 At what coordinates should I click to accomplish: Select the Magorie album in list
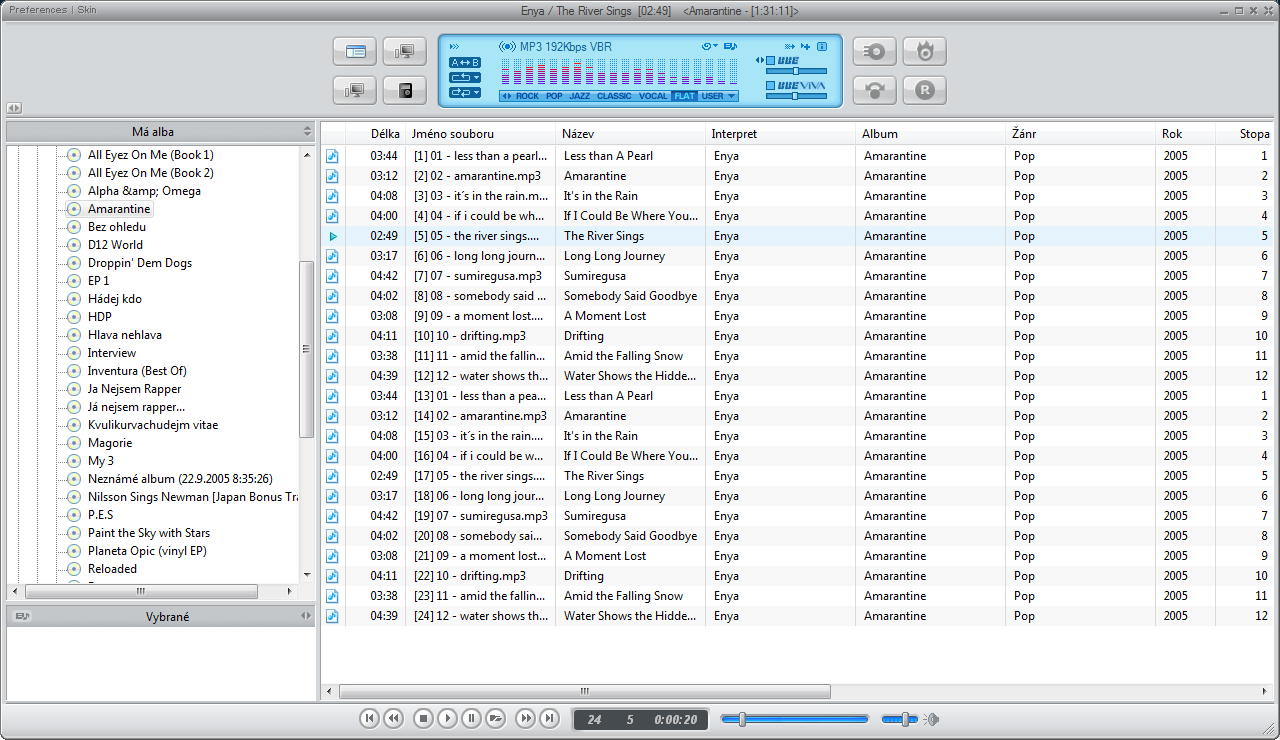pyautogui.click(x=109, y=443)
